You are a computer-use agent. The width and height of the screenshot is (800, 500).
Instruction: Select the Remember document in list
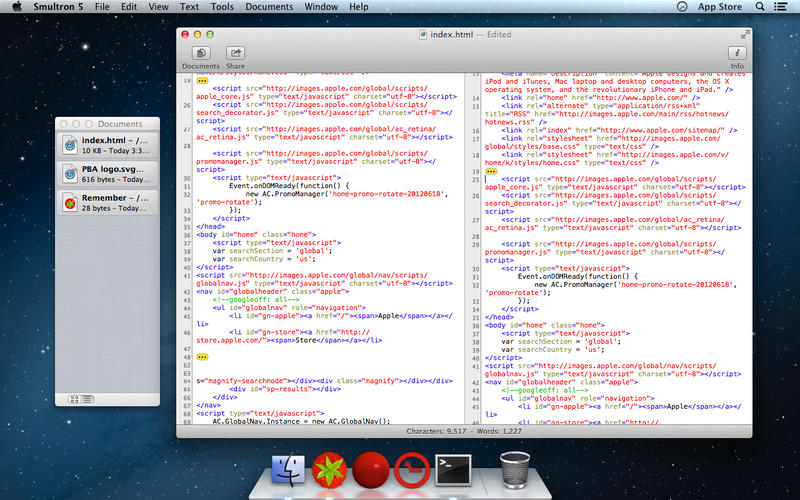point(107,203)
